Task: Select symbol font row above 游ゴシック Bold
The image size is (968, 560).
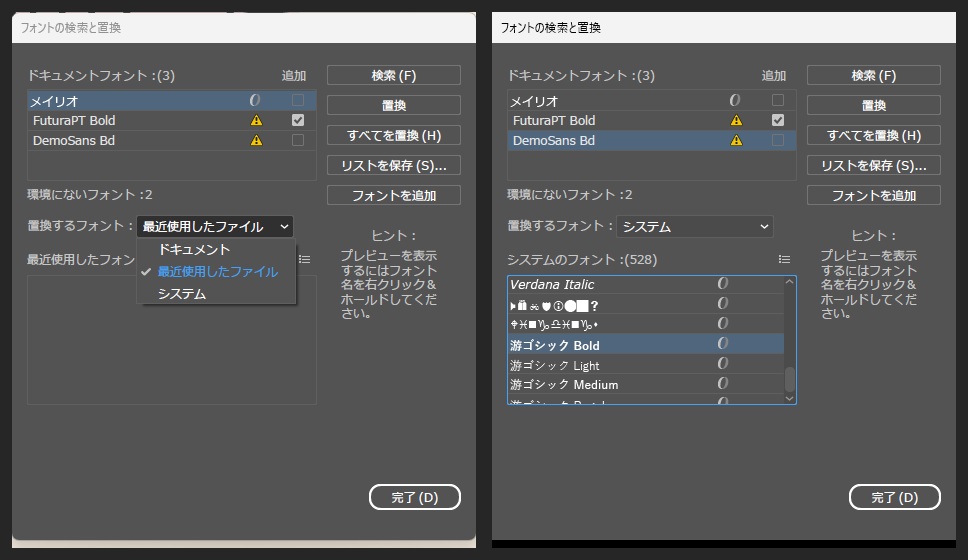Action: (x=646, y=324)
